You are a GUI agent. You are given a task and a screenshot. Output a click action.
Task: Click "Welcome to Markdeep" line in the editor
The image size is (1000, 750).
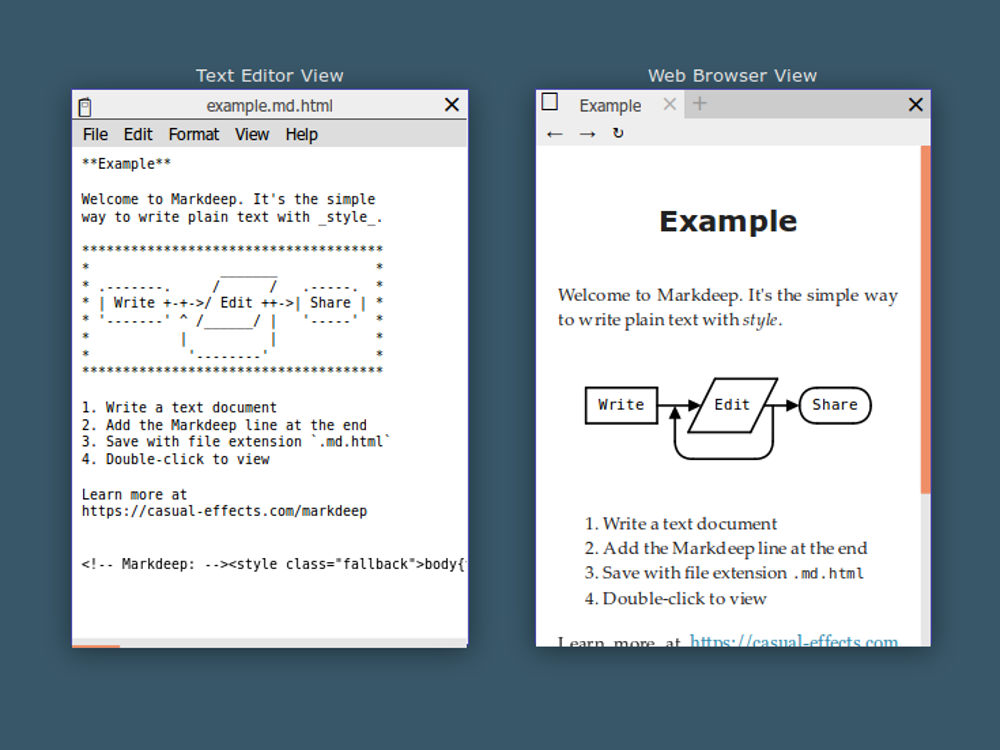pyautogui.click(x=228, y=199)
